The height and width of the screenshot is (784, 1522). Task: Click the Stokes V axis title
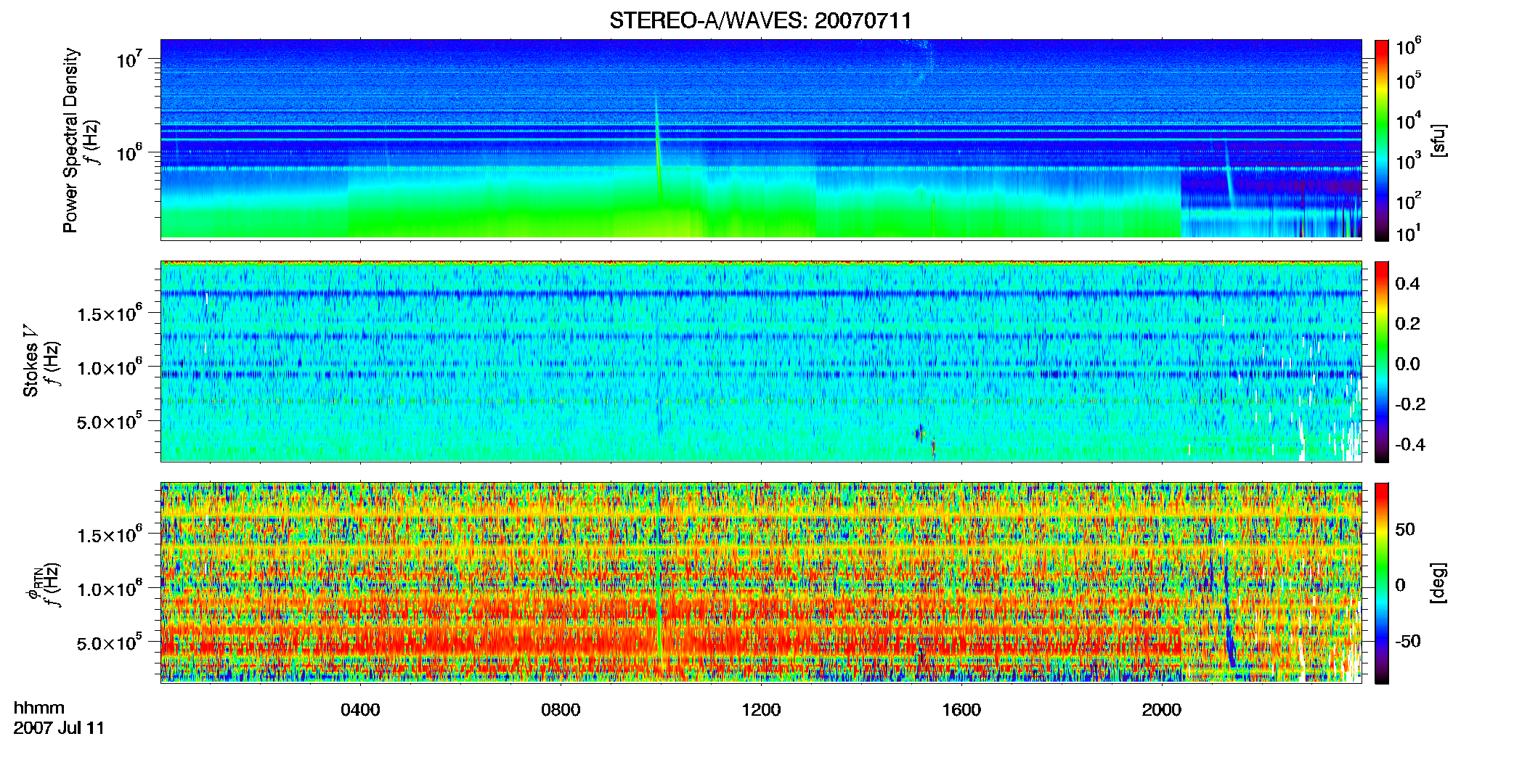coord(30,361)
